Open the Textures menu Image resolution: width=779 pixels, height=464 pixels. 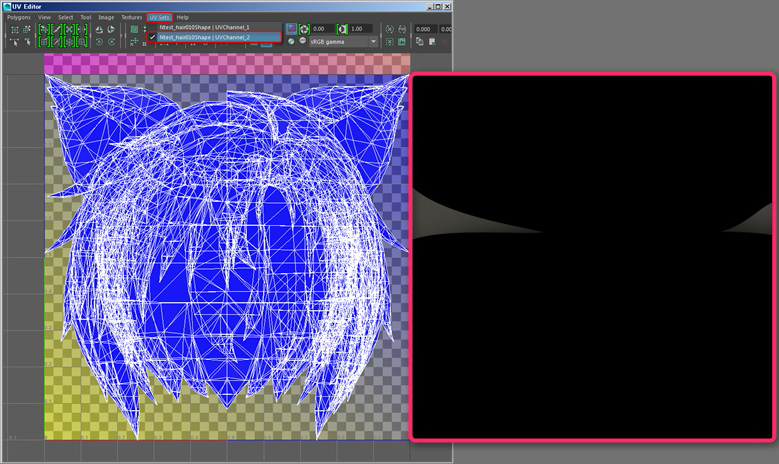click(x=131, y=17)
